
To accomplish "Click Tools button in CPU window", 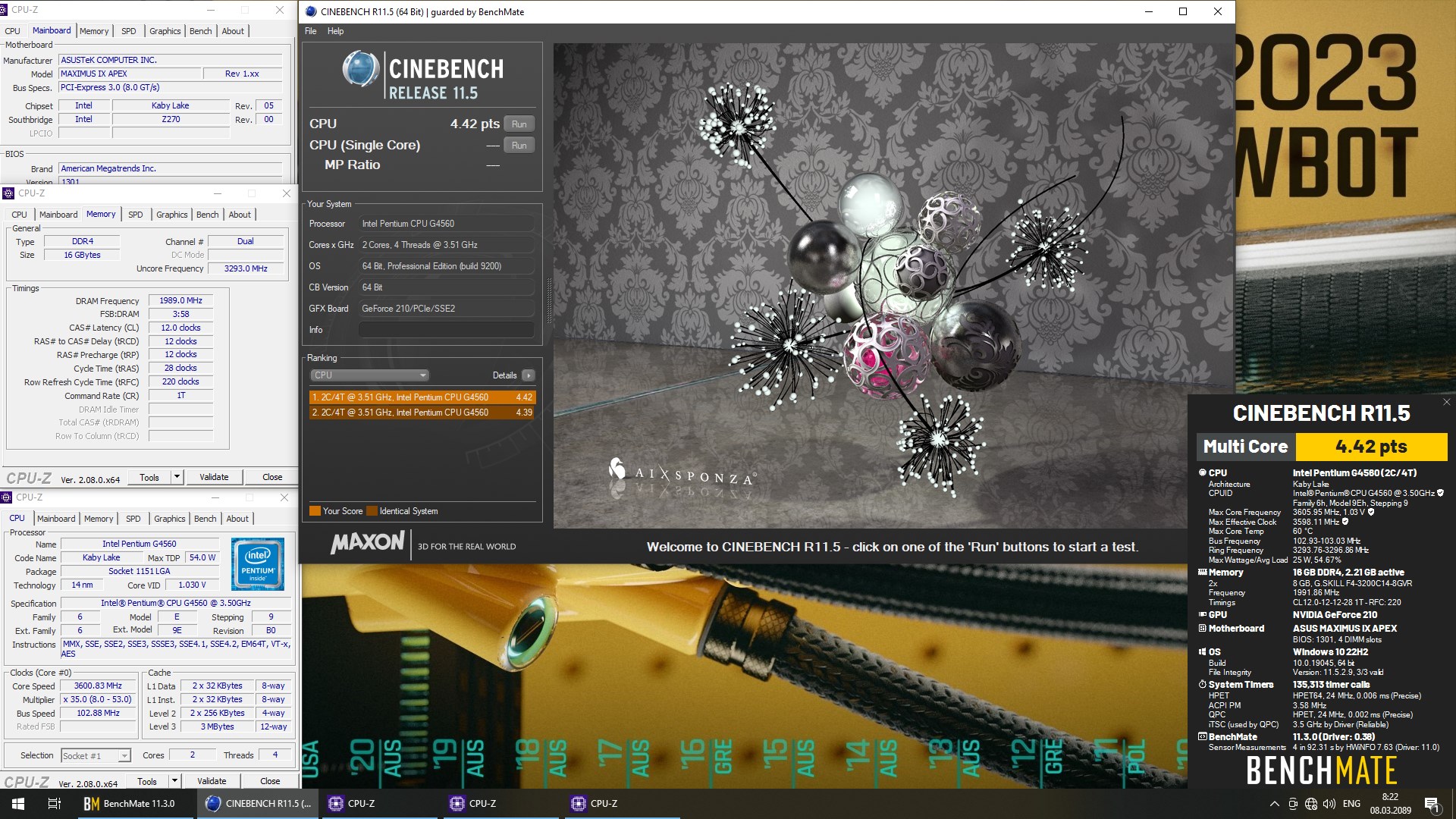I will [147, 781].
